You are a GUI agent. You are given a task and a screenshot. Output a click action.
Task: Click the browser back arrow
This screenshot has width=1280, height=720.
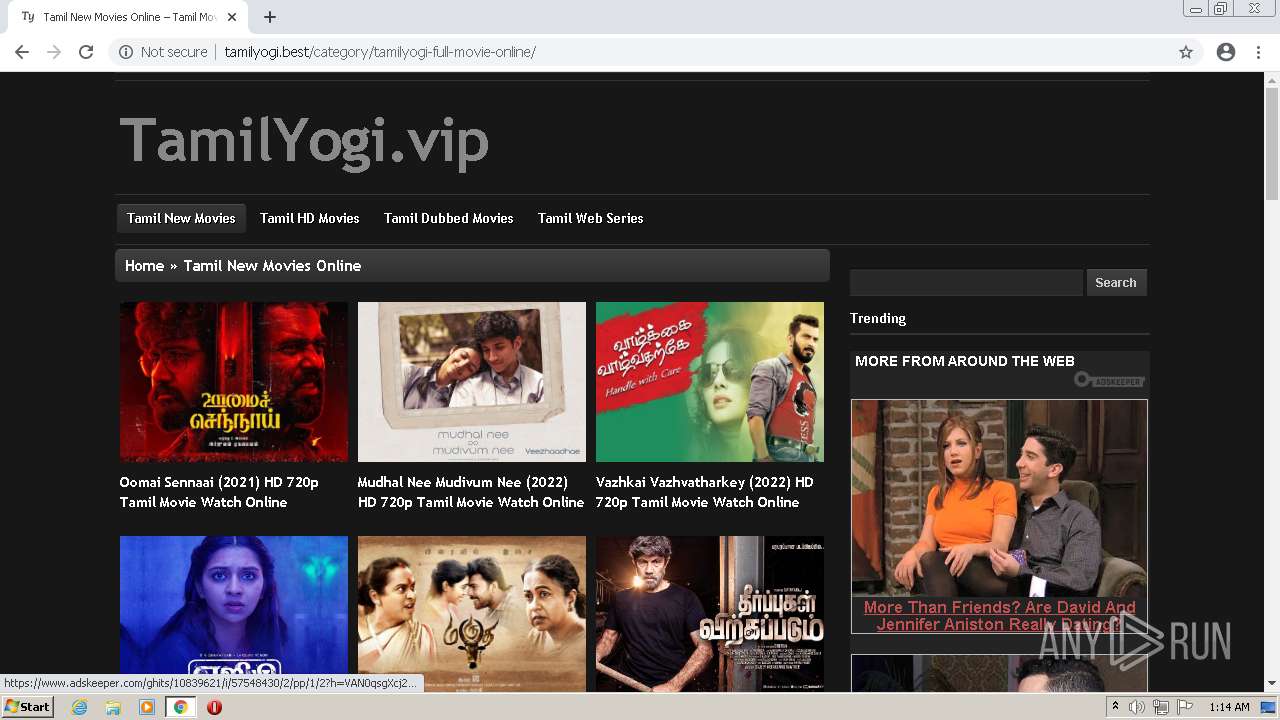(x=22, y=52)
